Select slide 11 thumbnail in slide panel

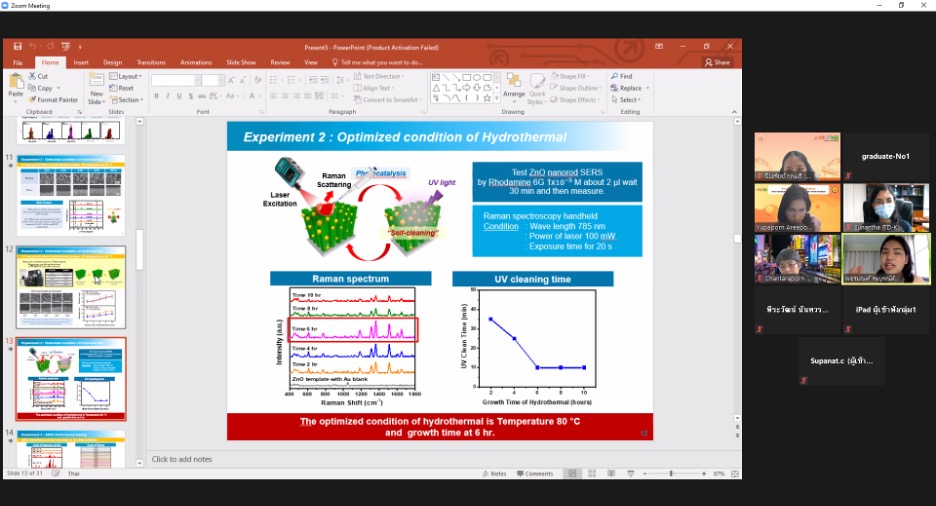point(71,195)
